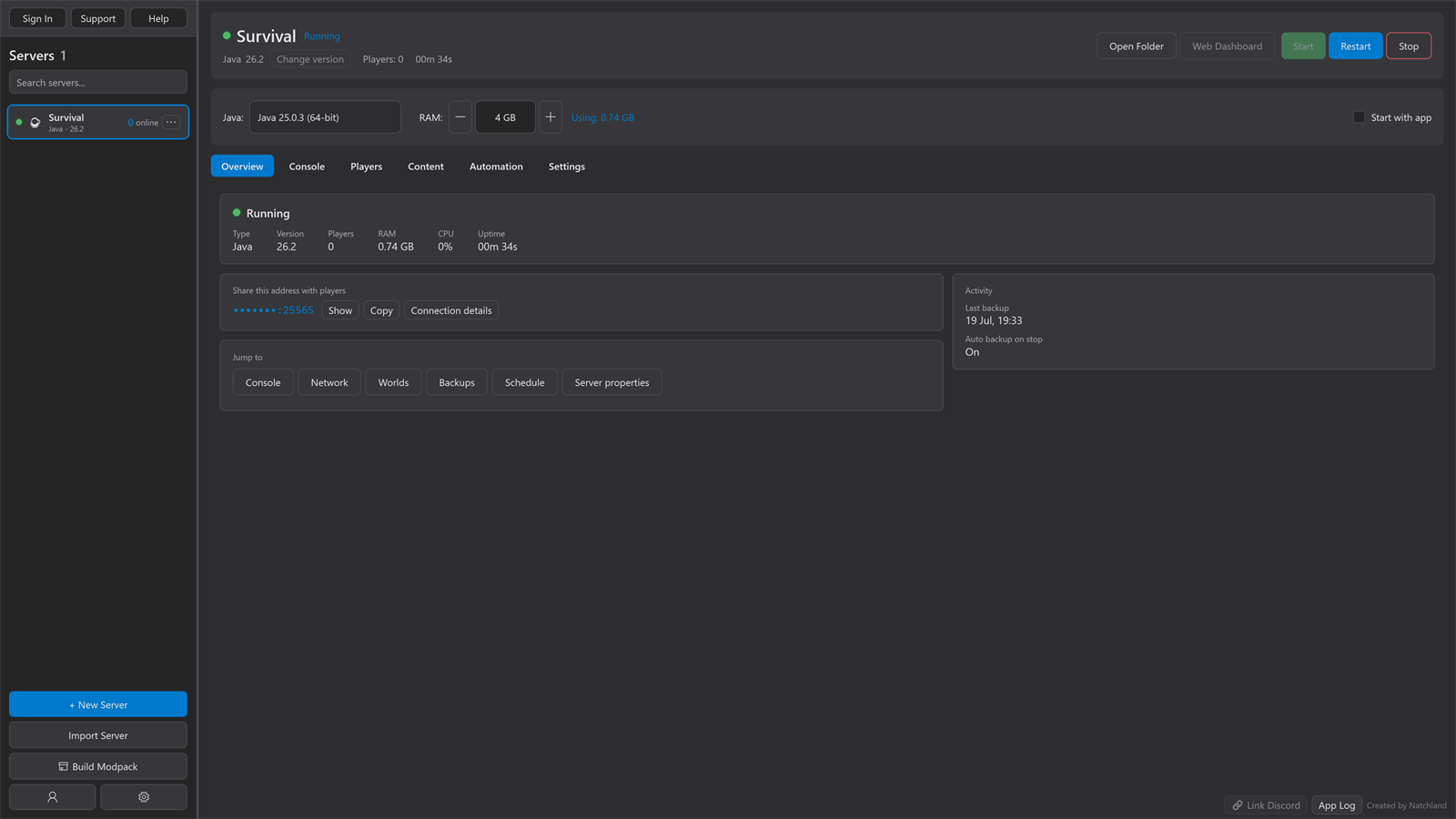This screenshot has height=819, width=1456.
Task: Click the 'Created by Natchland' text
Action: tap(1406, 805)
